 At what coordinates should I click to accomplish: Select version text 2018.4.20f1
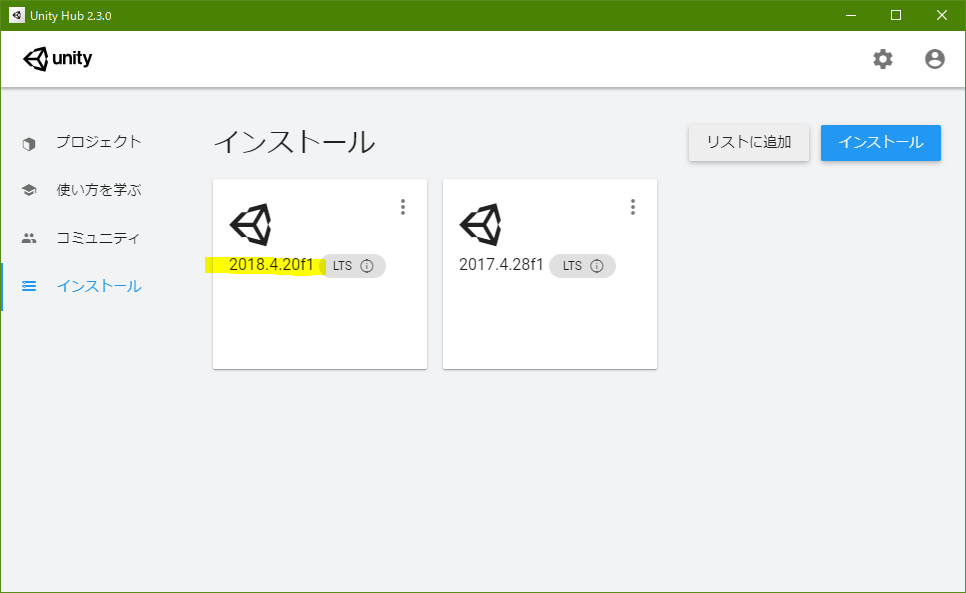pyautogui.click(x=271, y=265)
